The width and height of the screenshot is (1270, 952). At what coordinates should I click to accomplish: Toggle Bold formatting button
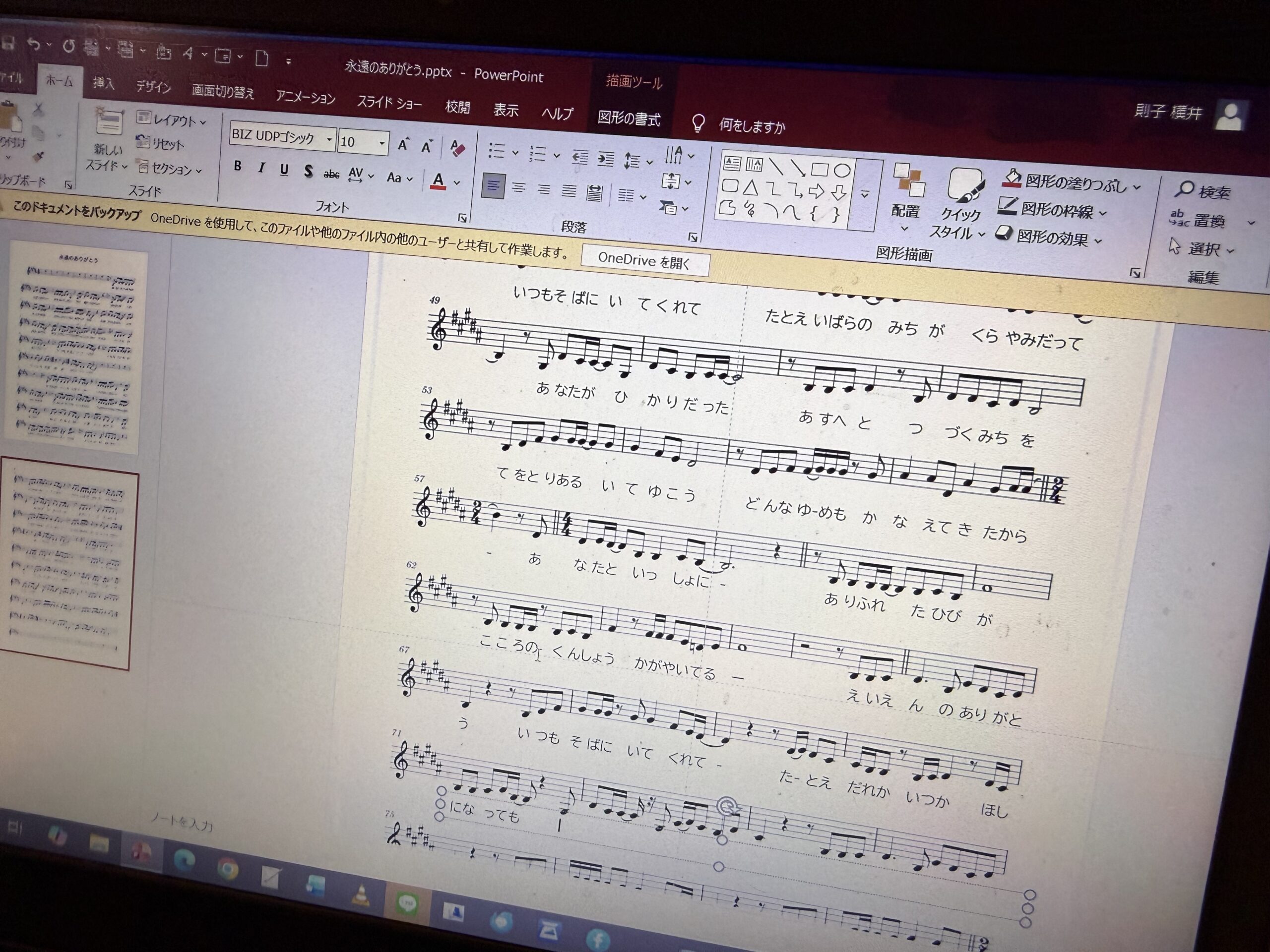click(238, 167)
